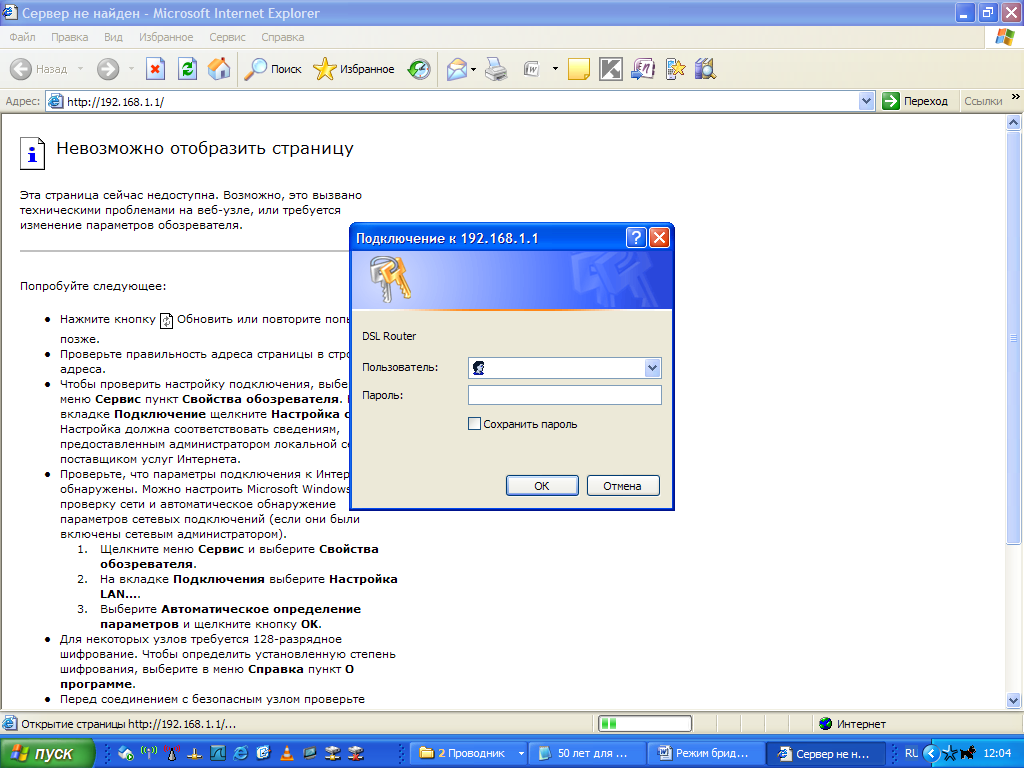Click VLC cone quick launch icon
The width and height of the screenshot is (1024, 768).
(287, 753)
